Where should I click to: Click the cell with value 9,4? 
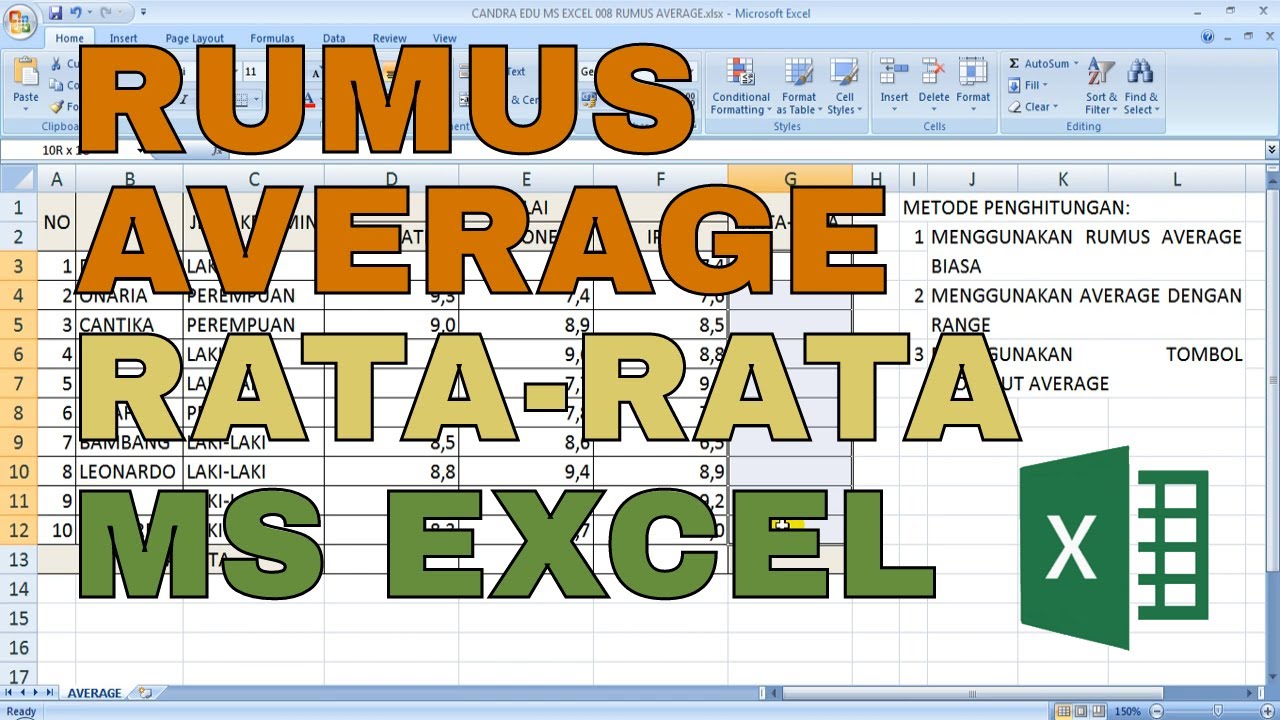coord(526,471)
